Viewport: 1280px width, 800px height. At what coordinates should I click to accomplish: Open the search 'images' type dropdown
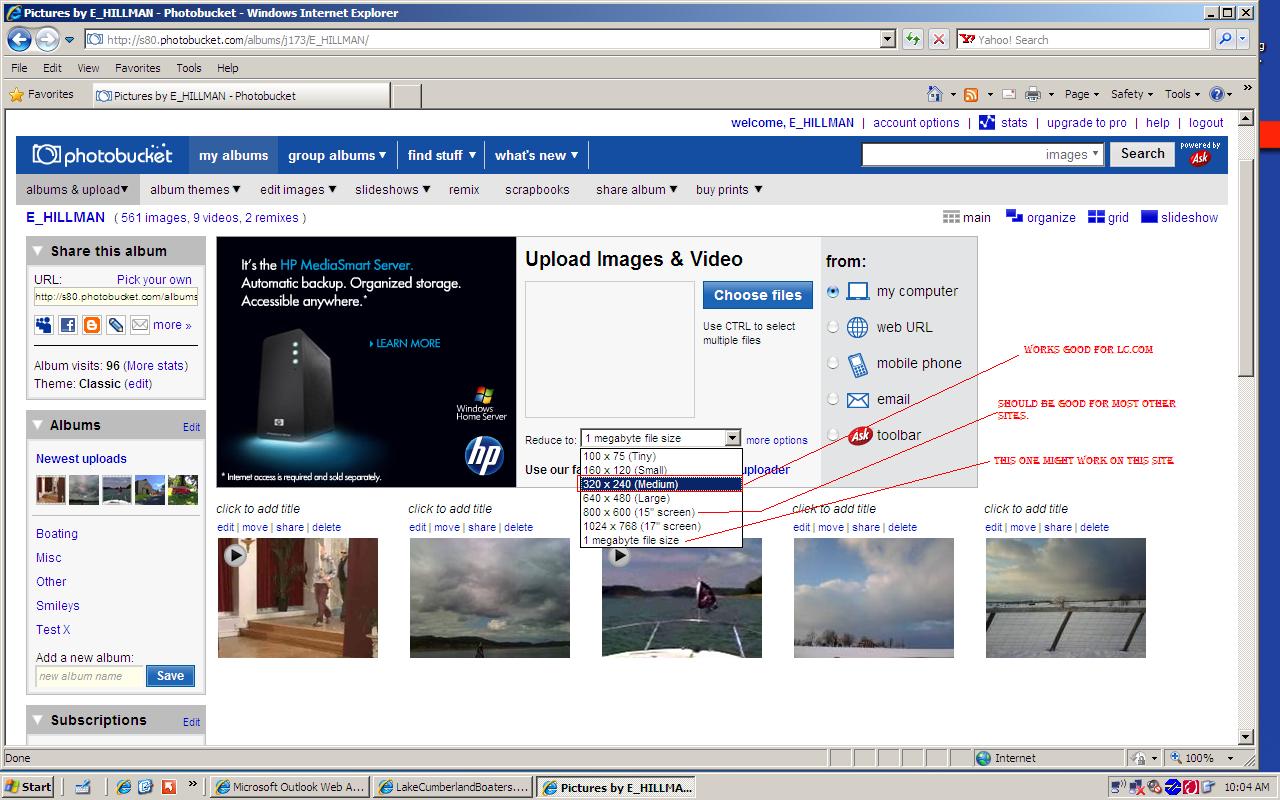1096,154
